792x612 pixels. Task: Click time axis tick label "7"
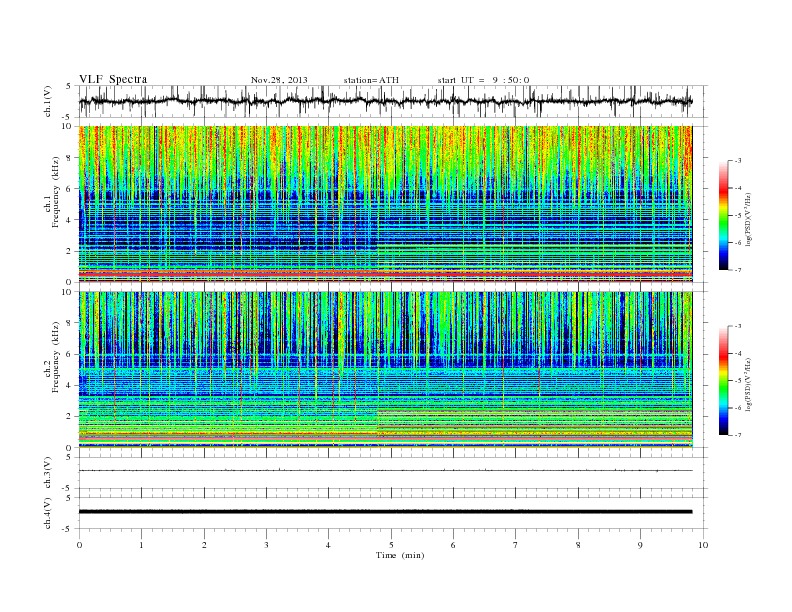point(516,545)
